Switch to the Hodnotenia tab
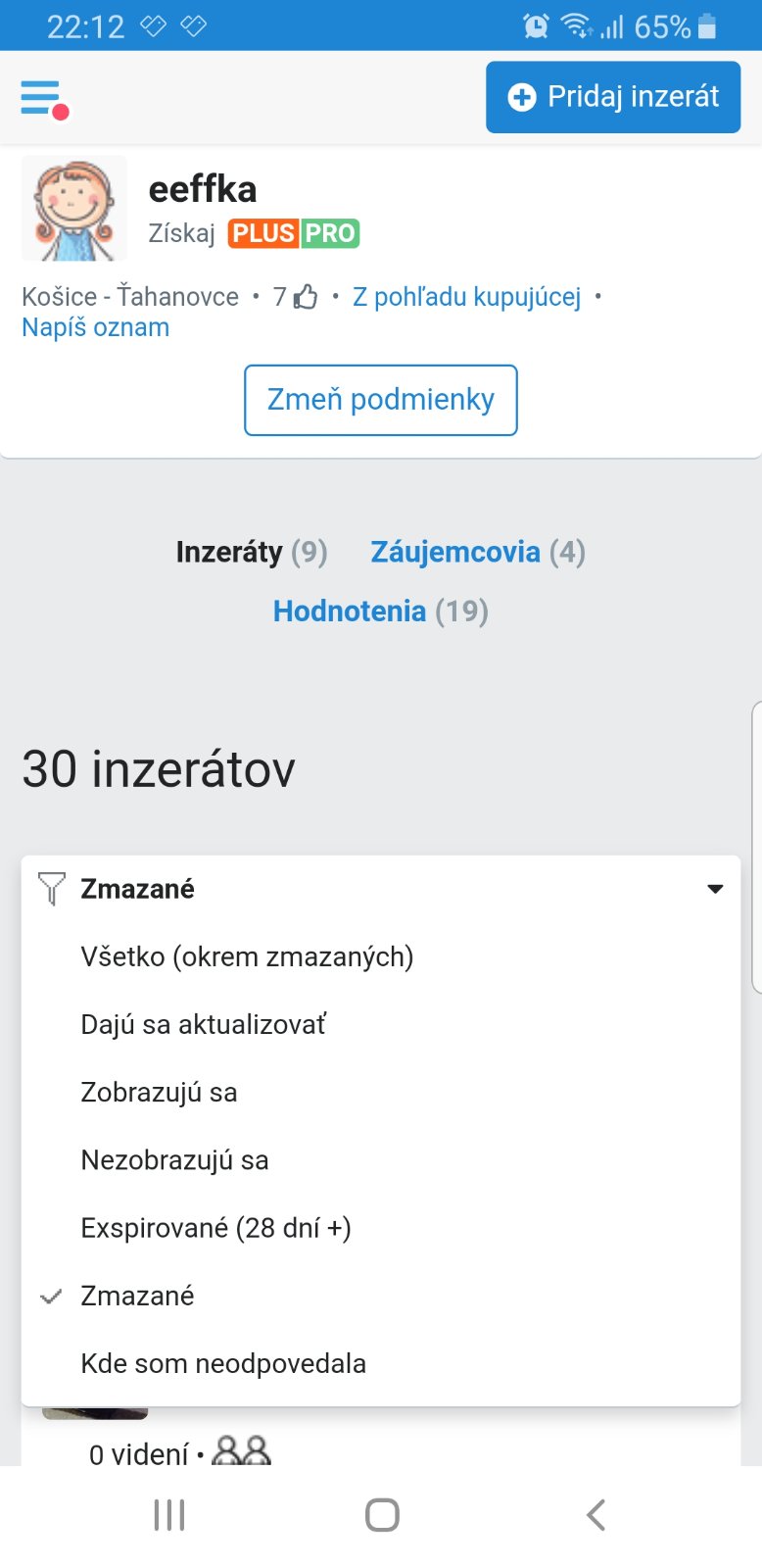The image size is (762, 1568). pyautogui.click(x=350, y=612)
